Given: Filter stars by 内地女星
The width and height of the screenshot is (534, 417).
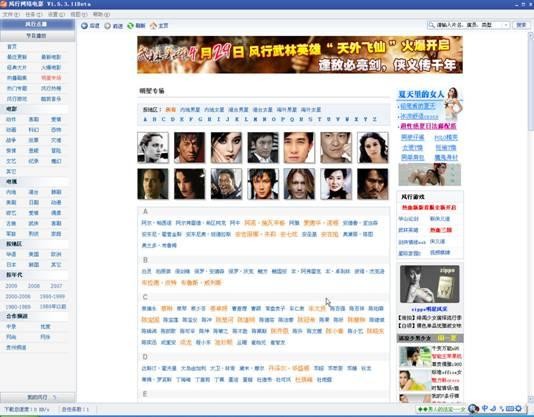Looking at the screenshot, I should pyautogui.click(x=214, y=110).
